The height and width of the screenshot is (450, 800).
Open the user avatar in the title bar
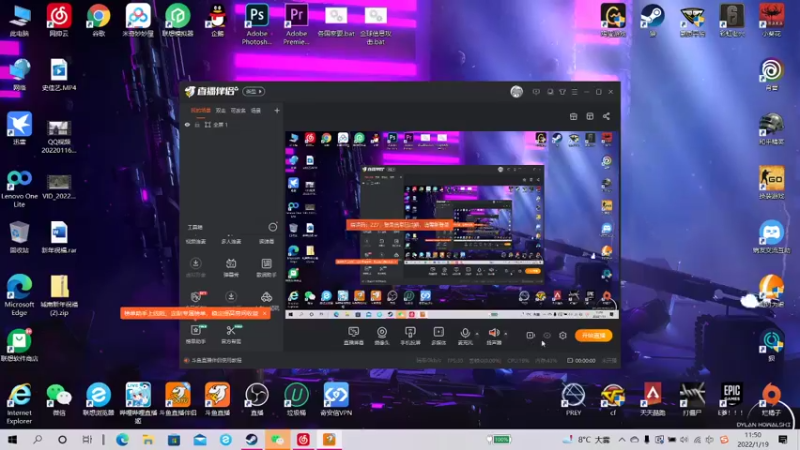516,92
